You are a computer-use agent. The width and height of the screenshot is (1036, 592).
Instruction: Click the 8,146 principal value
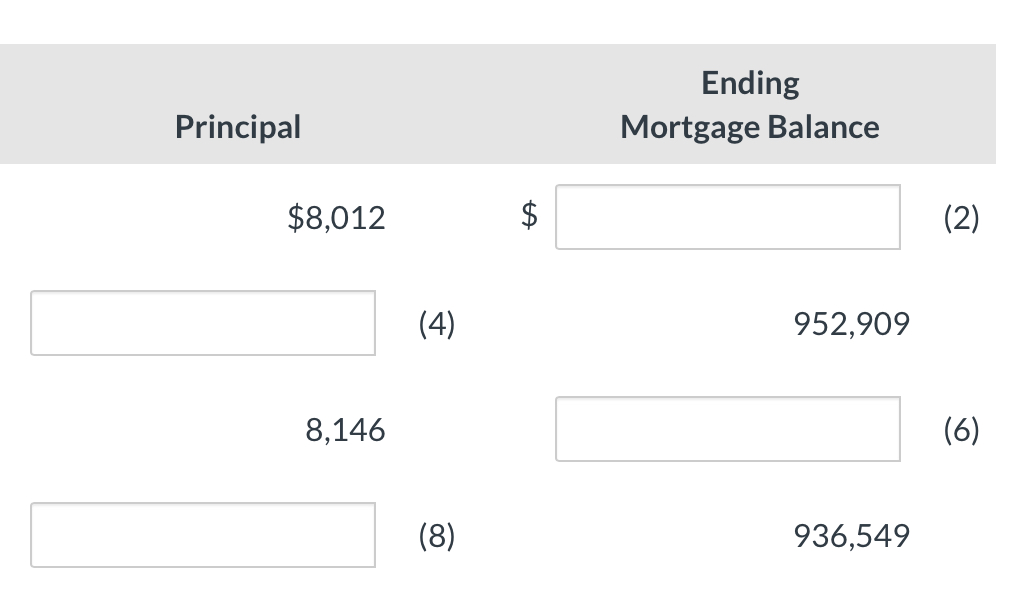(x=346, y=429)
